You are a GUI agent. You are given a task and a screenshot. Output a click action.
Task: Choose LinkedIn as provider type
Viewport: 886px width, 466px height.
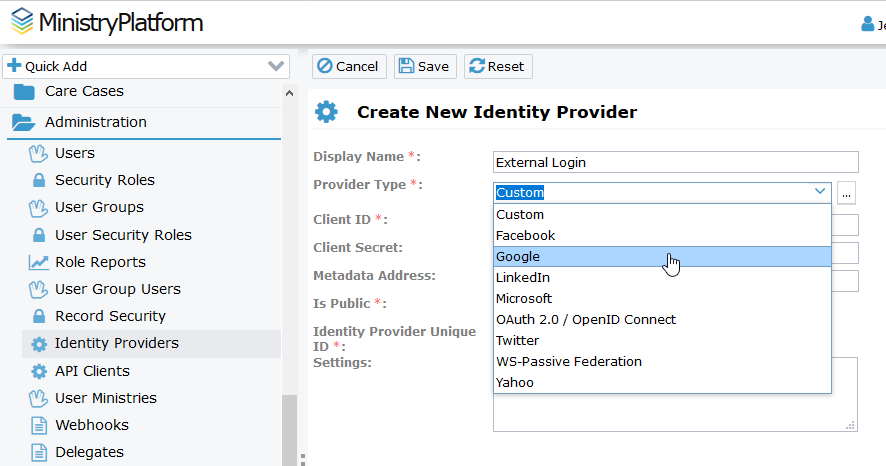click(x=662, y=277)
